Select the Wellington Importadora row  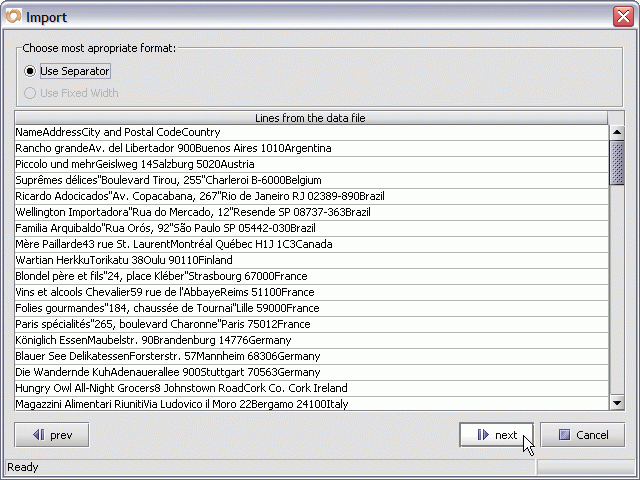point(311,212)
